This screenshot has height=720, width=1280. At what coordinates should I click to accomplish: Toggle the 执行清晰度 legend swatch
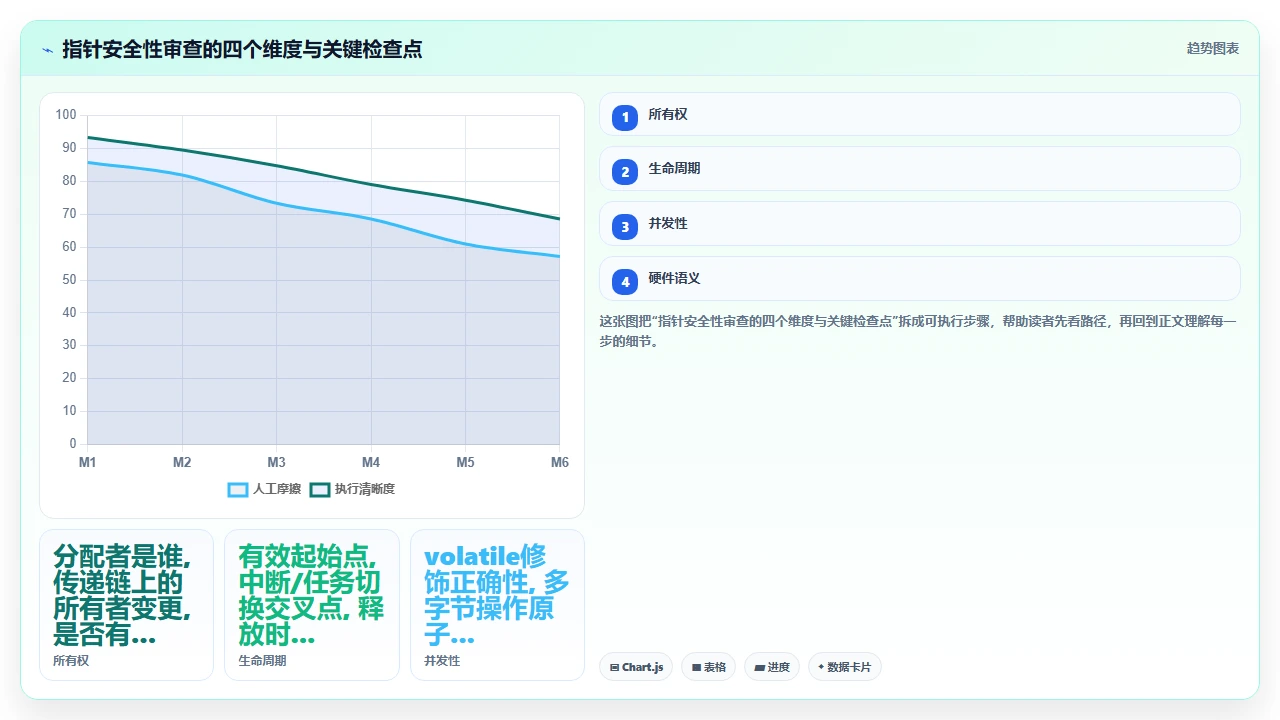tap(320, 489)
